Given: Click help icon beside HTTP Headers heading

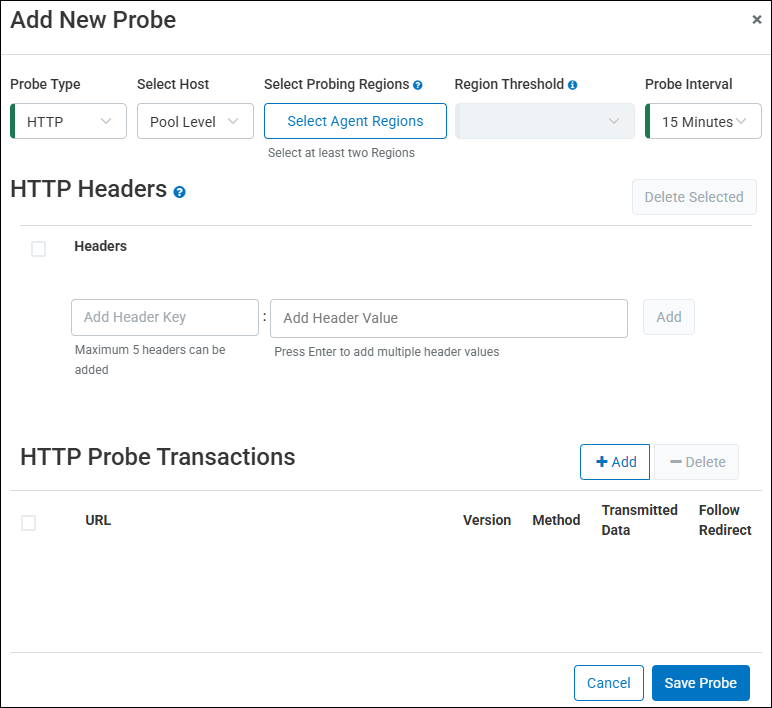Looking at the screenshot, I should (x=179, y=191).
